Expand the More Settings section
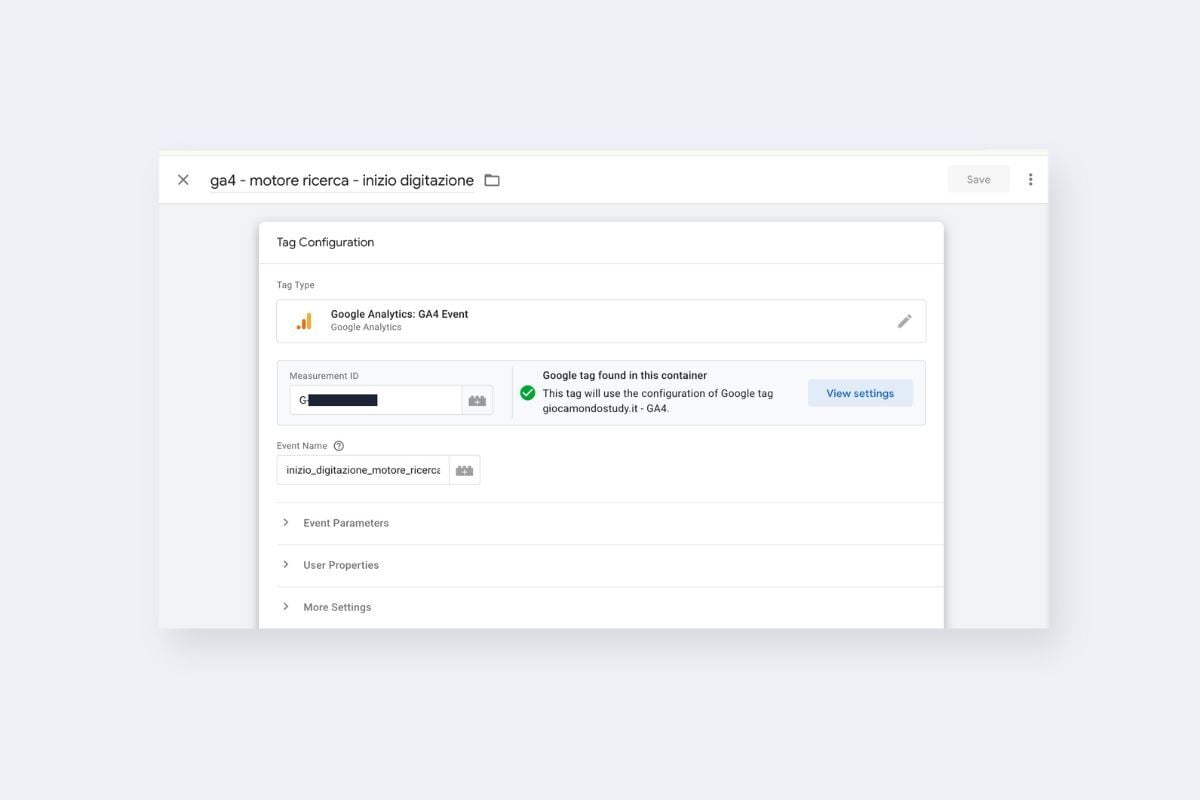 pyautogui.click(x=610, y=607)
